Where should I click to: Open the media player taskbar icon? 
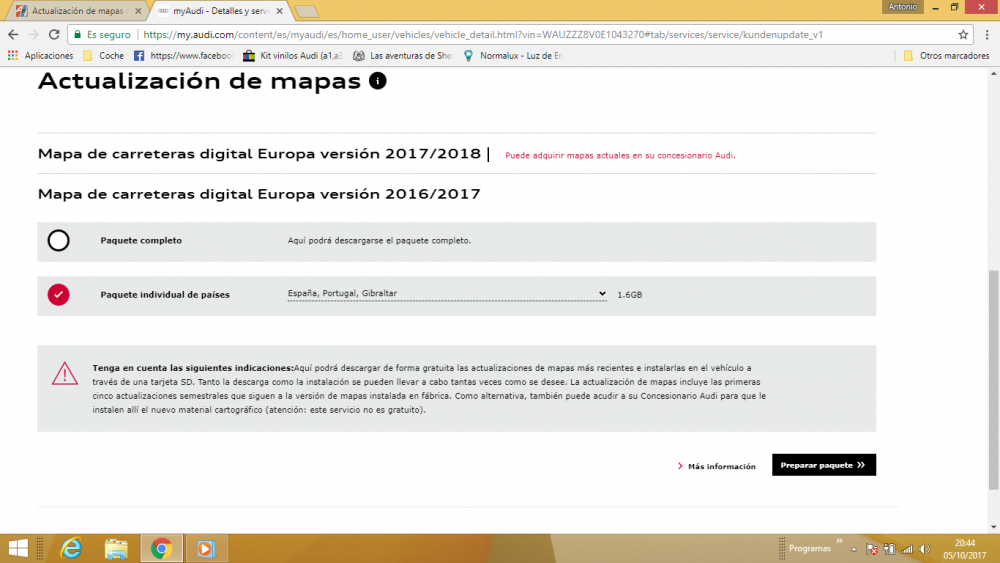pyautogui.click(x=206, y=548)
